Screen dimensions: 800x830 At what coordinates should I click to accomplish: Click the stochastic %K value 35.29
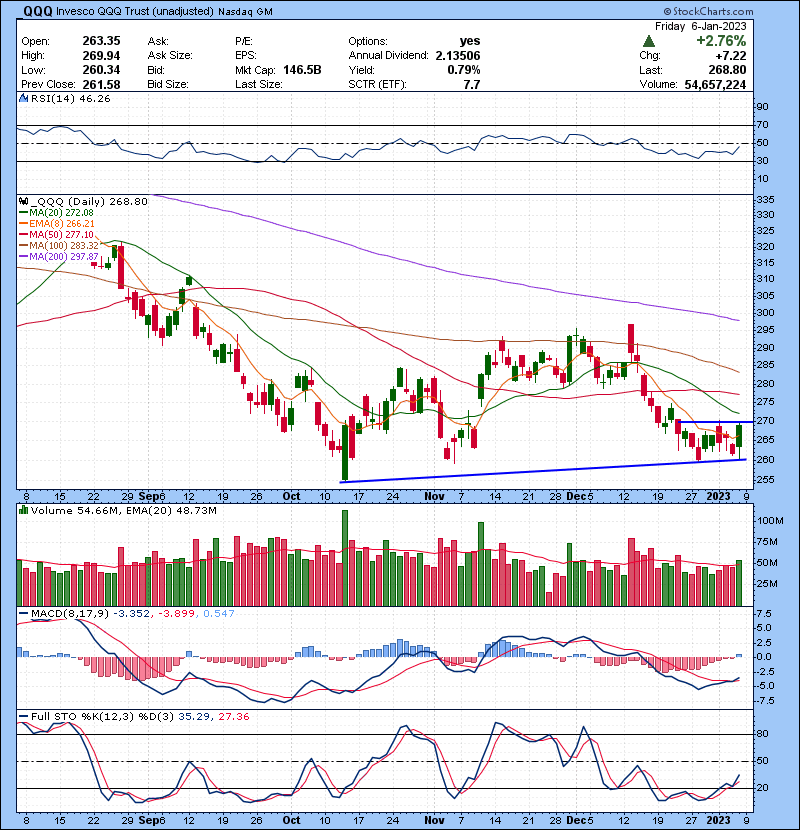tap(193, 716)
